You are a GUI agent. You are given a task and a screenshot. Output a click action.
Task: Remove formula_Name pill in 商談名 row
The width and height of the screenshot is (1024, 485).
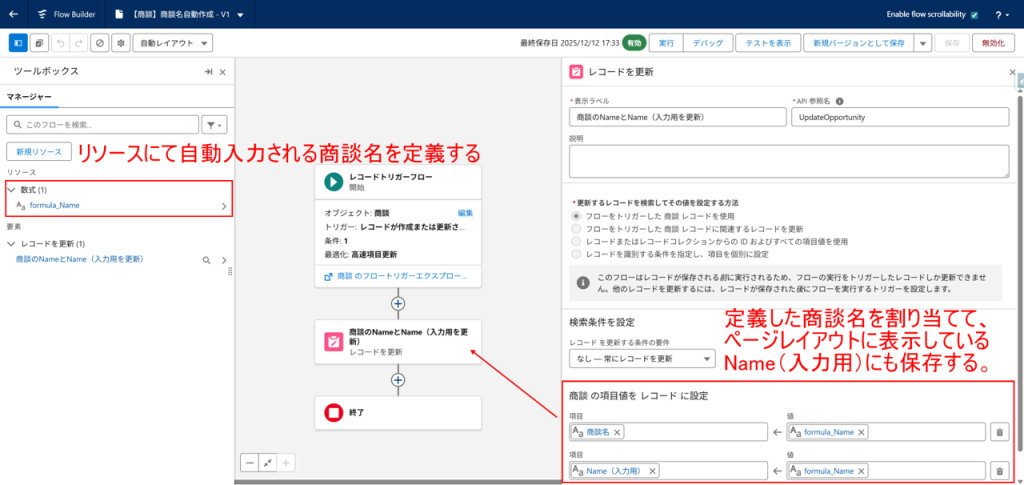pyautogui.click(x=861, y=432)
